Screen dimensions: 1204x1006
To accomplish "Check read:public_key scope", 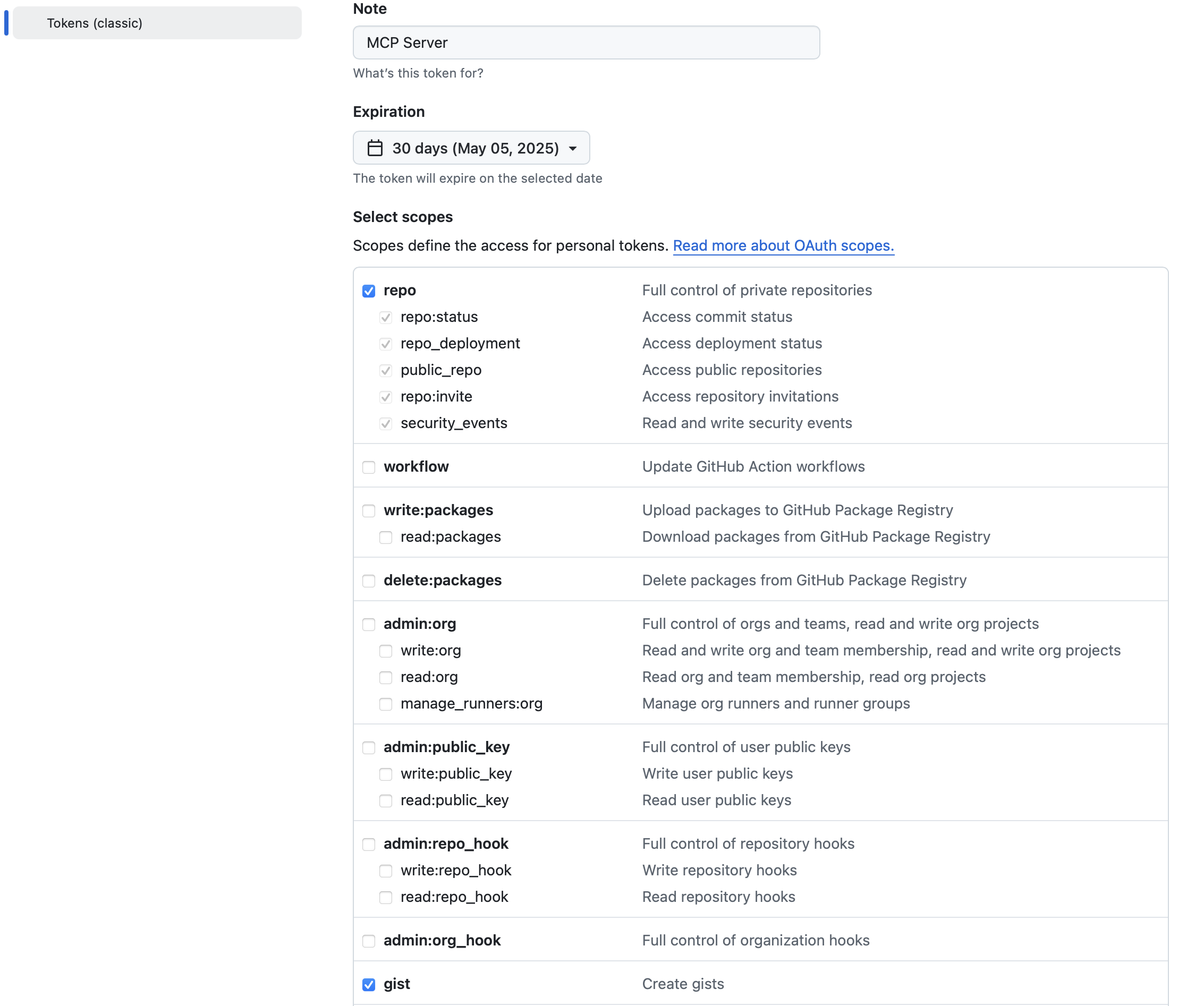I will click(x=386, y=801).
